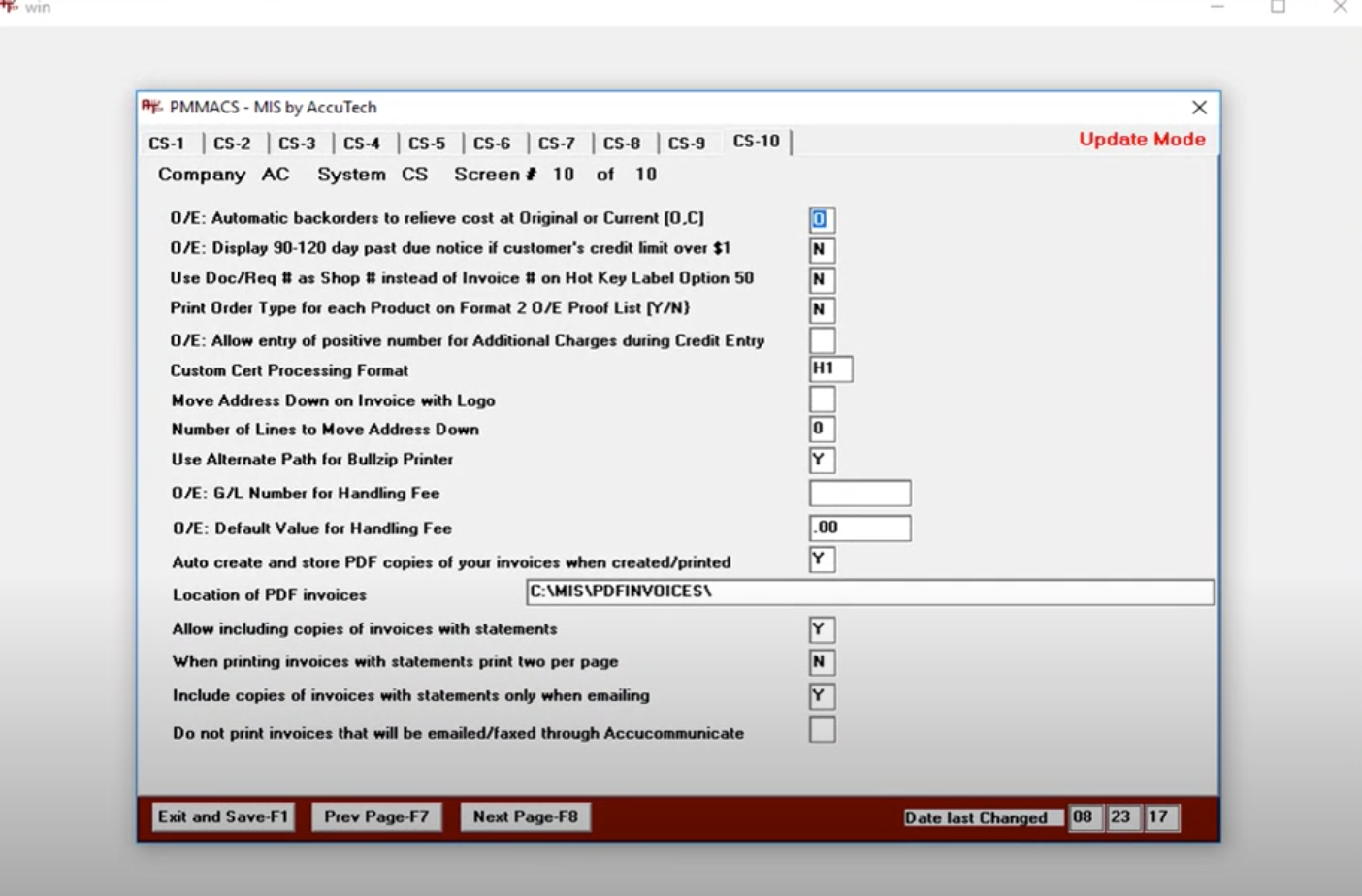This screenshot has height=896, width=1362.
Task: Open the CS-9 tab
Action: click(688, 144)
